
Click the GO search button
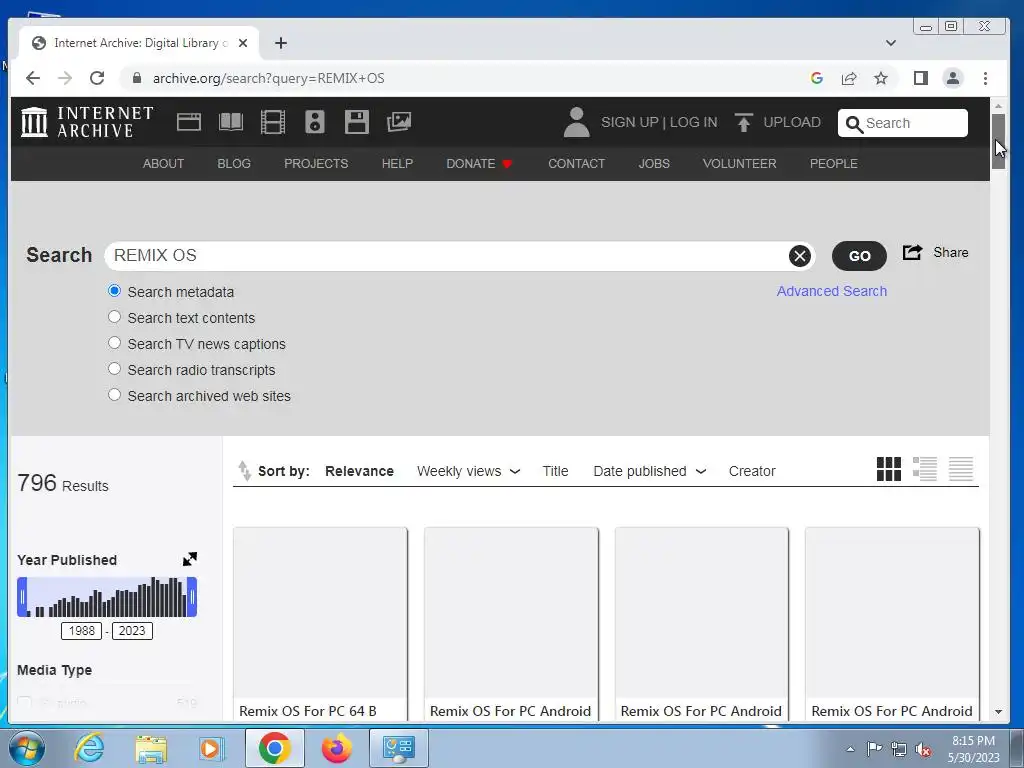(x=859, y=256)
